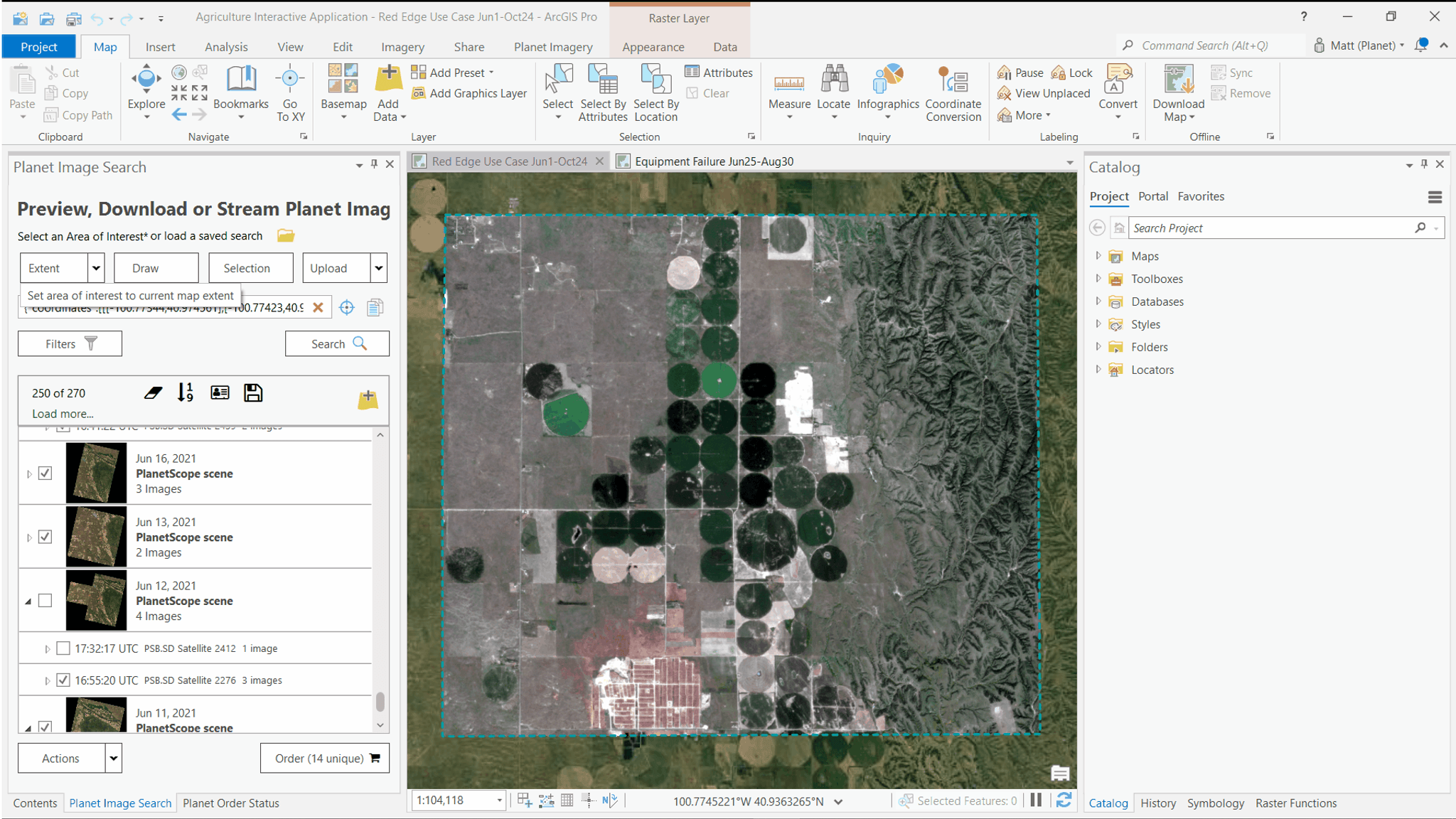Open the Explore navigation tool
The height and width of the screenshot is (819, 1456).
click(x=146, y=87)
